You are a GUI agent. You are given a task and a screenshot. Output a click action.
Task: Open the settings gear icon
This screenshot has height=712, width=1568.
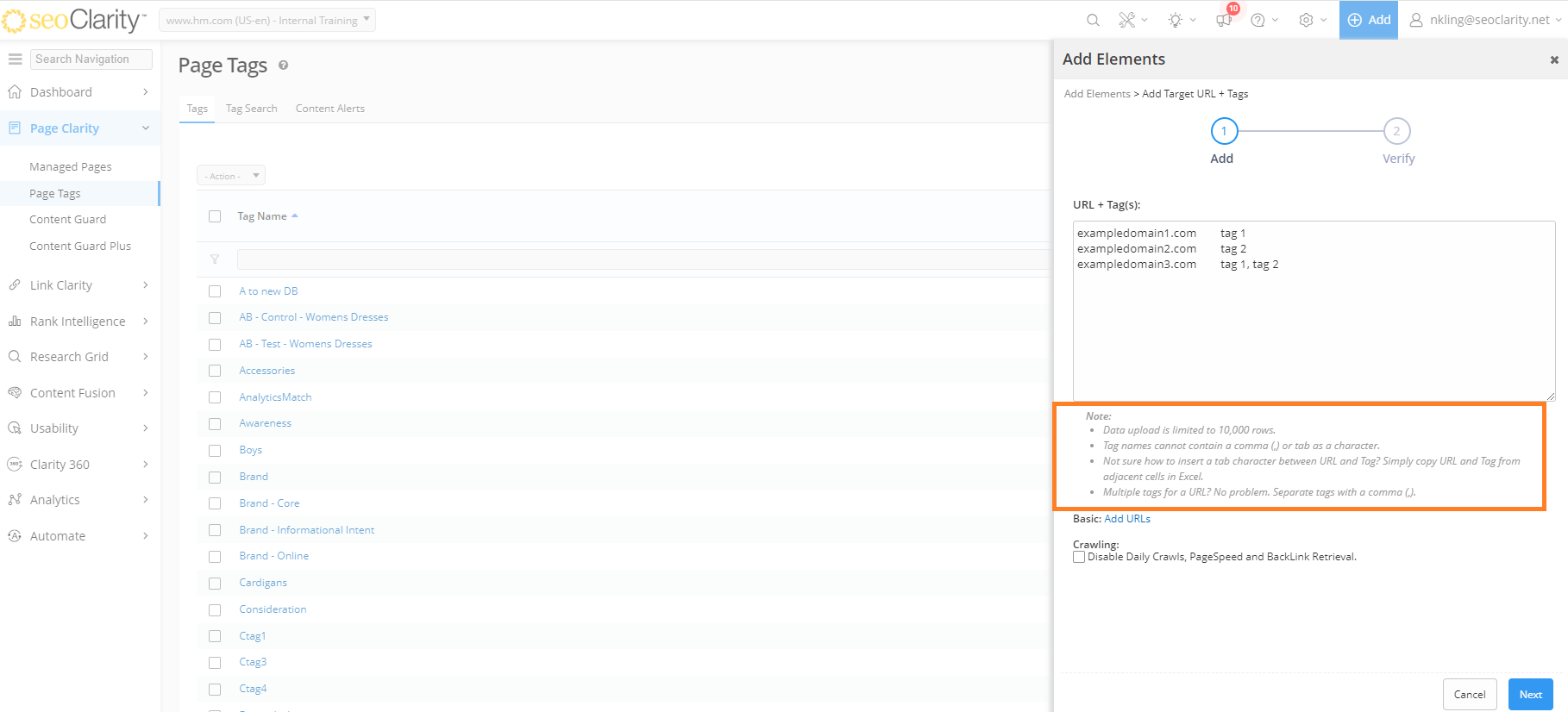[1307, 20]
